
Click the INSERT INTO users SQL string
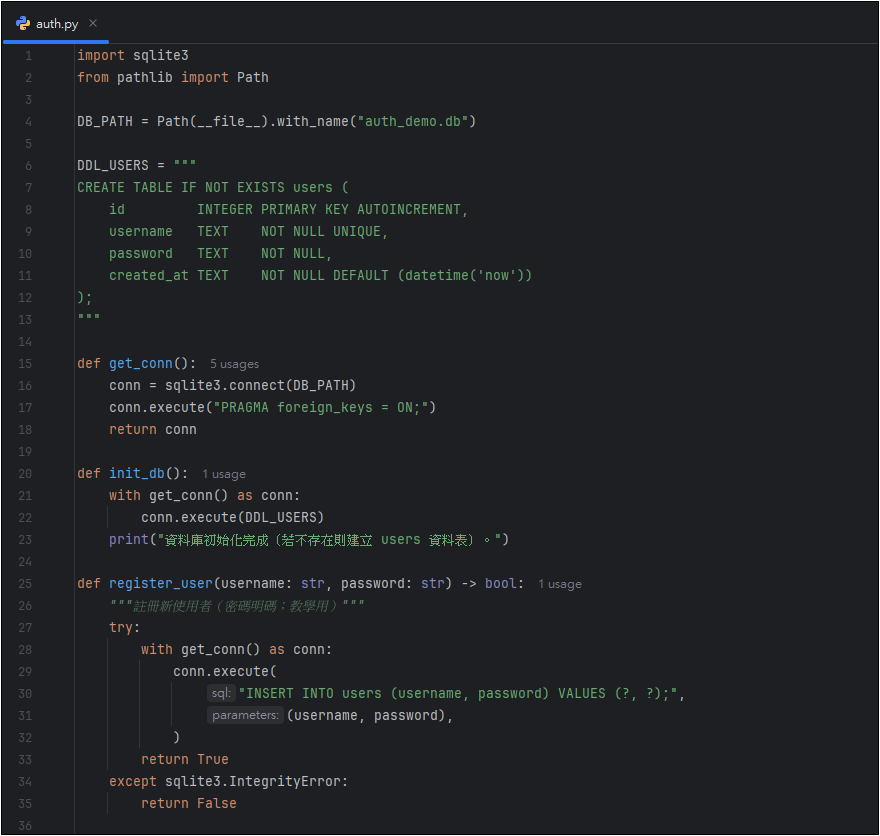[x=460, y=694]
